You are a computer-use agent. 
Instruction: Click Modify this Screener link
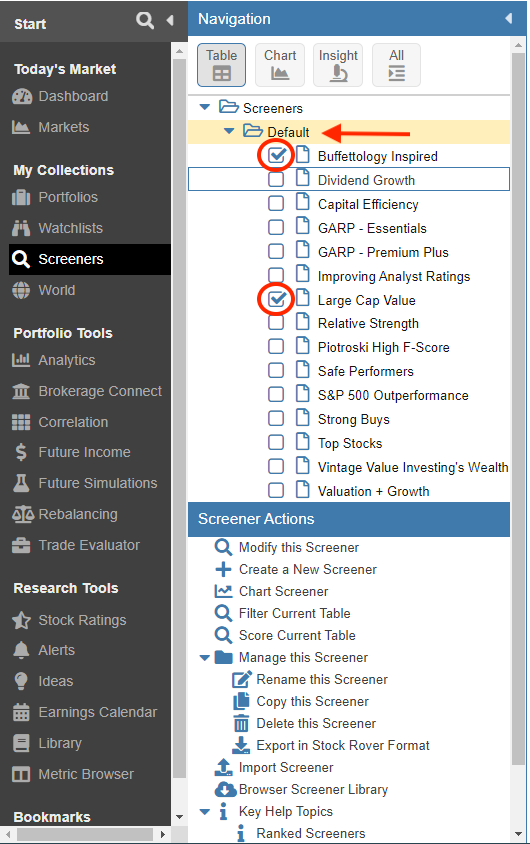(x=299, y=547)
